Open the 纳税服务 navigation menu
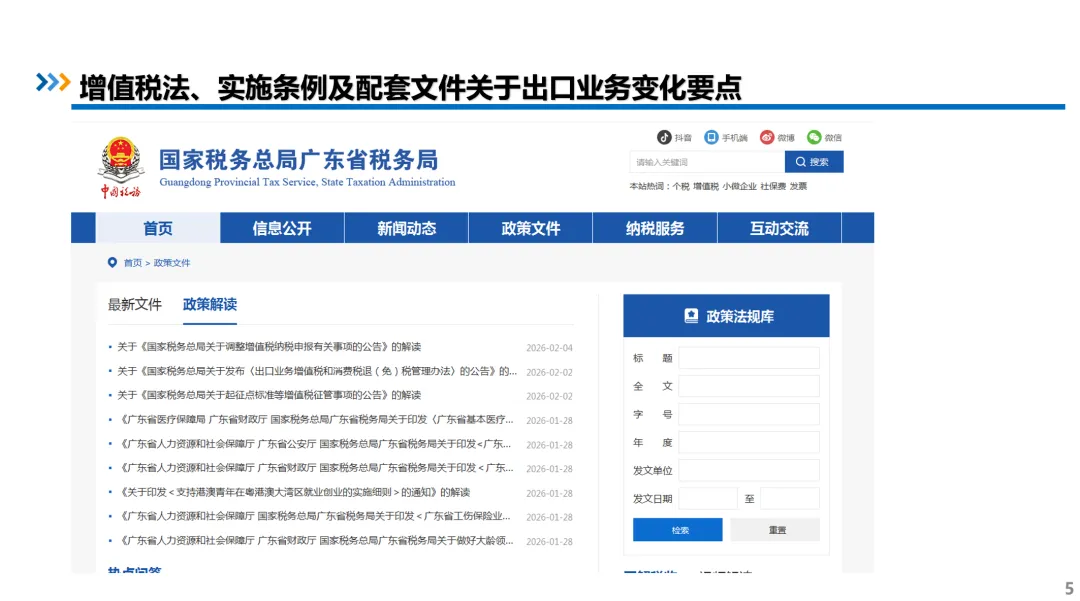Screen dimensions: 1080x601 coord(654,228)
